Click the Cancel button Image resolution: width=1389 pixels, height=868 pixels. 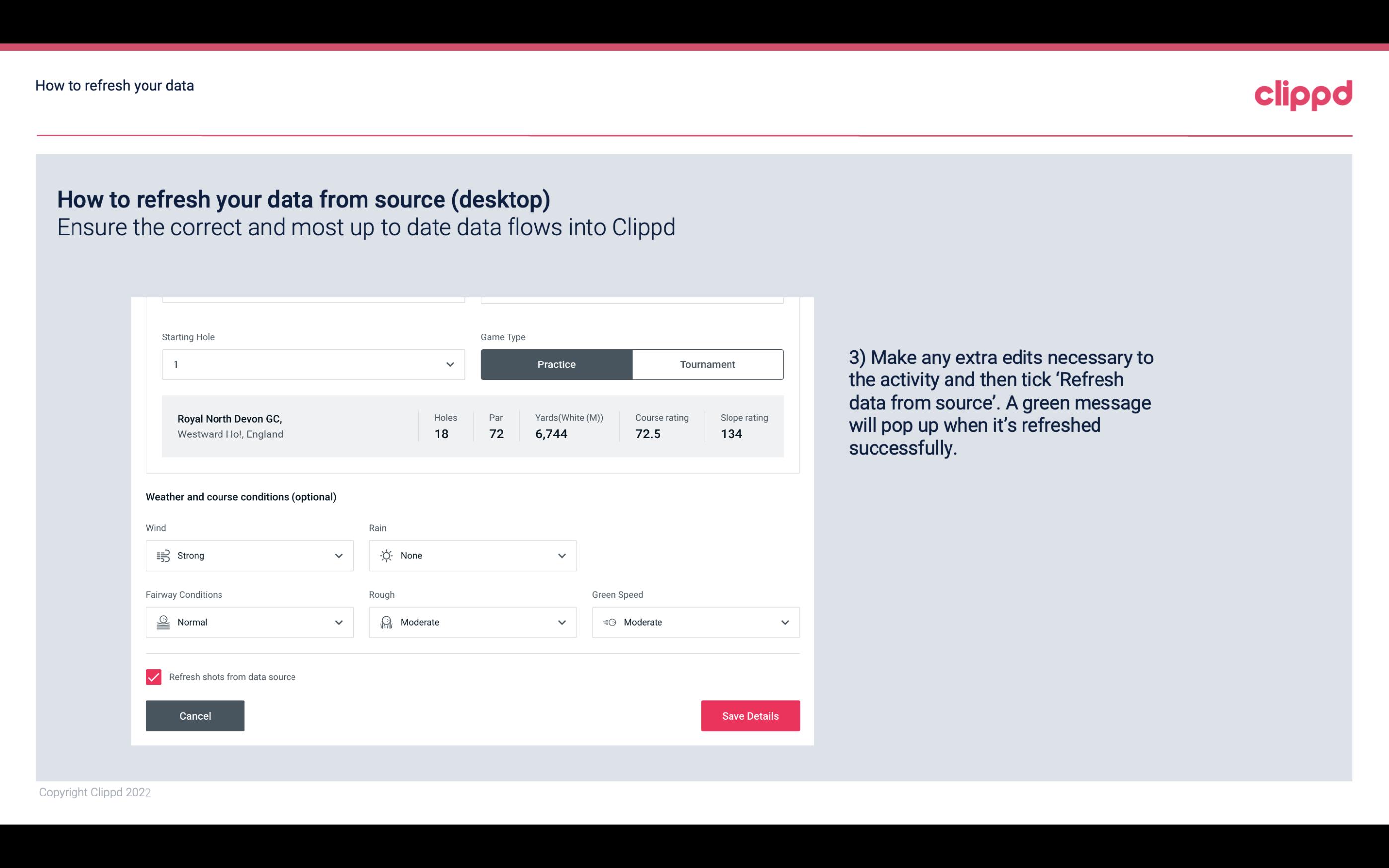(194, 715)
